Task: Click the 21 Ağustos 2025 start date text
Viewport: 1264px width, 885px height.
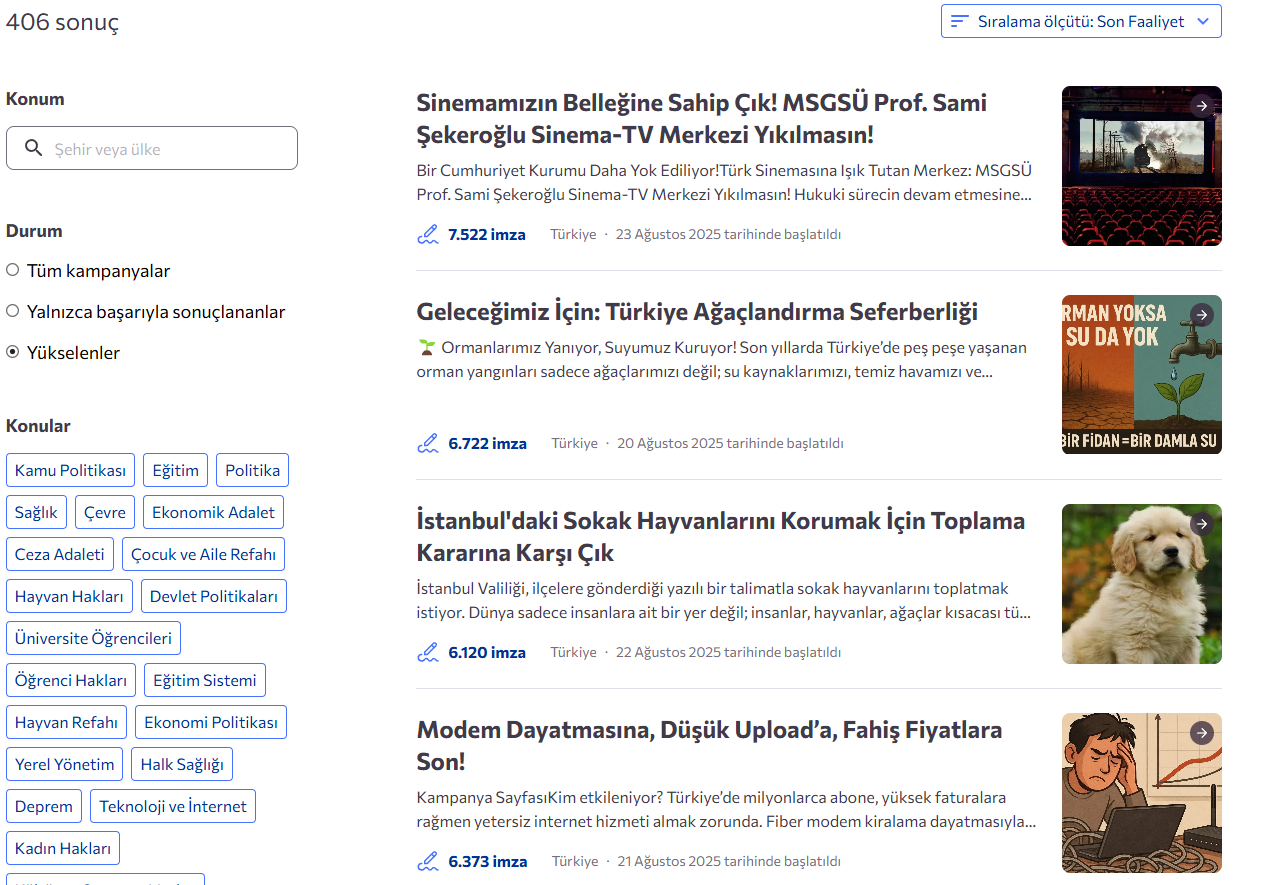Action: tap(729, 861)
